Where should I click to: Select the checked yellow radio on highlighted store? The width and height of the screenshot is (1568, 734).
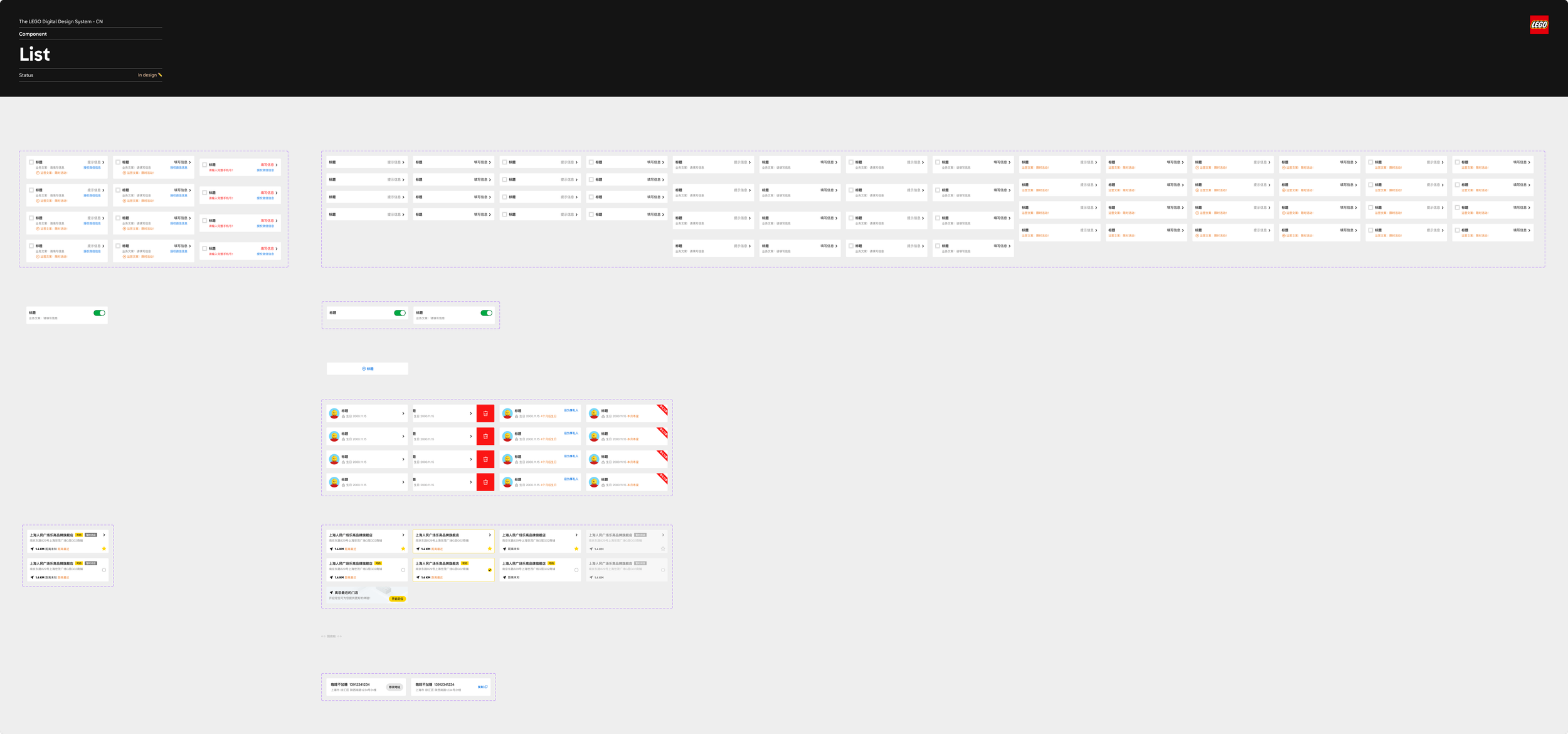tap(490, 570)
